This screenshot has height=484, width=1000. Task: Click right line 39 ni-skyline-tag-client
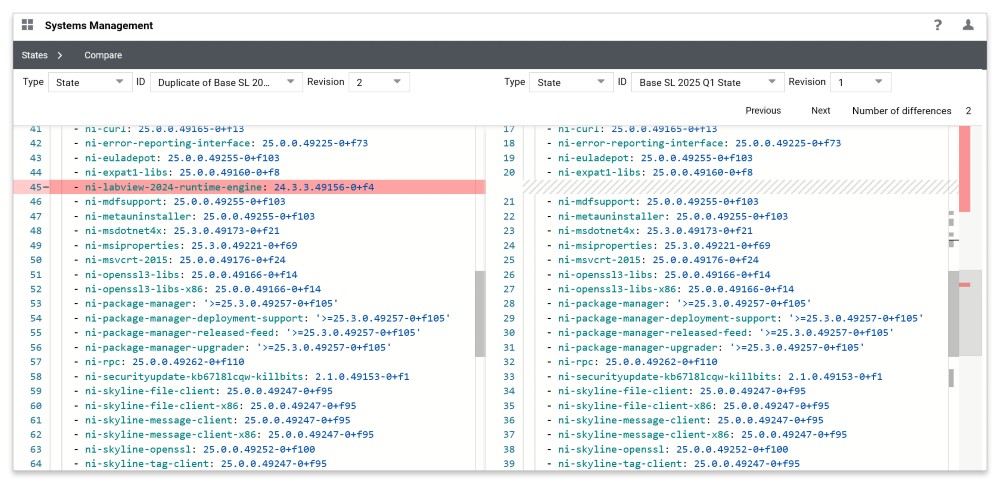point(679,464)
